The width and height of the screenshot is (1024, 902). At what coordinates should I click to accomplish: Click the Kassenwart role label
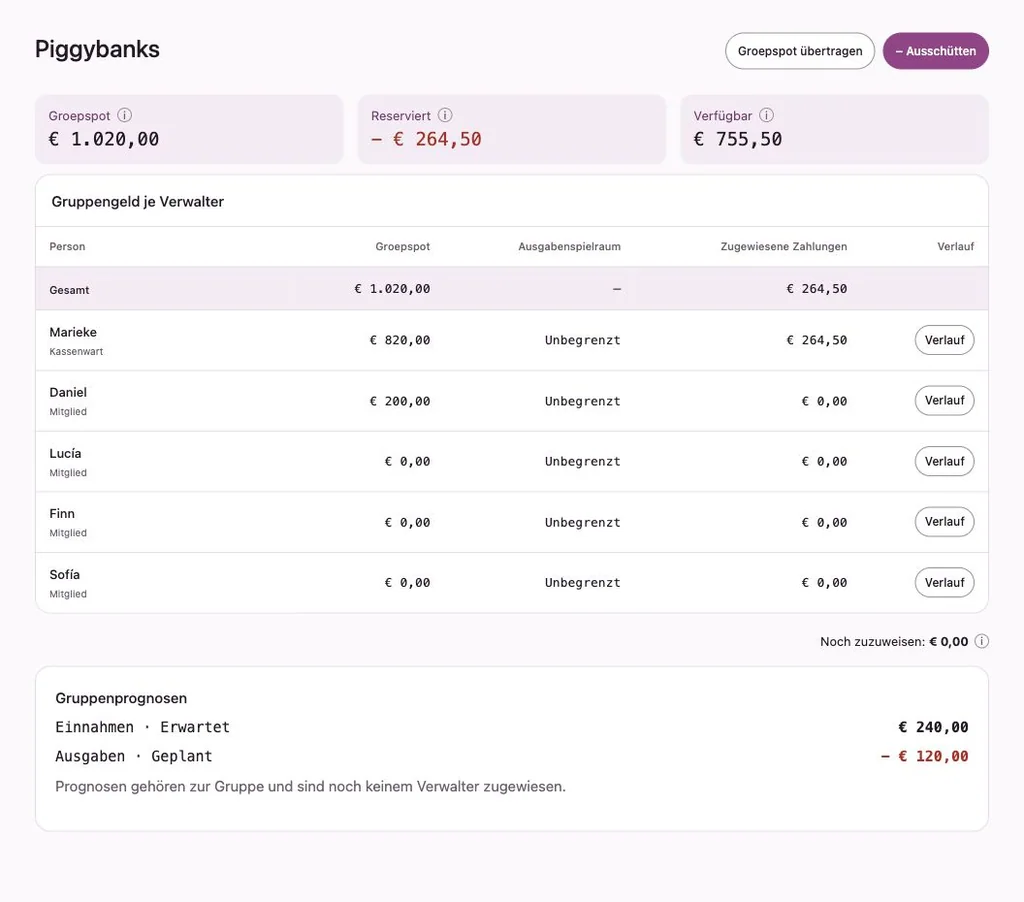point(76,351)
